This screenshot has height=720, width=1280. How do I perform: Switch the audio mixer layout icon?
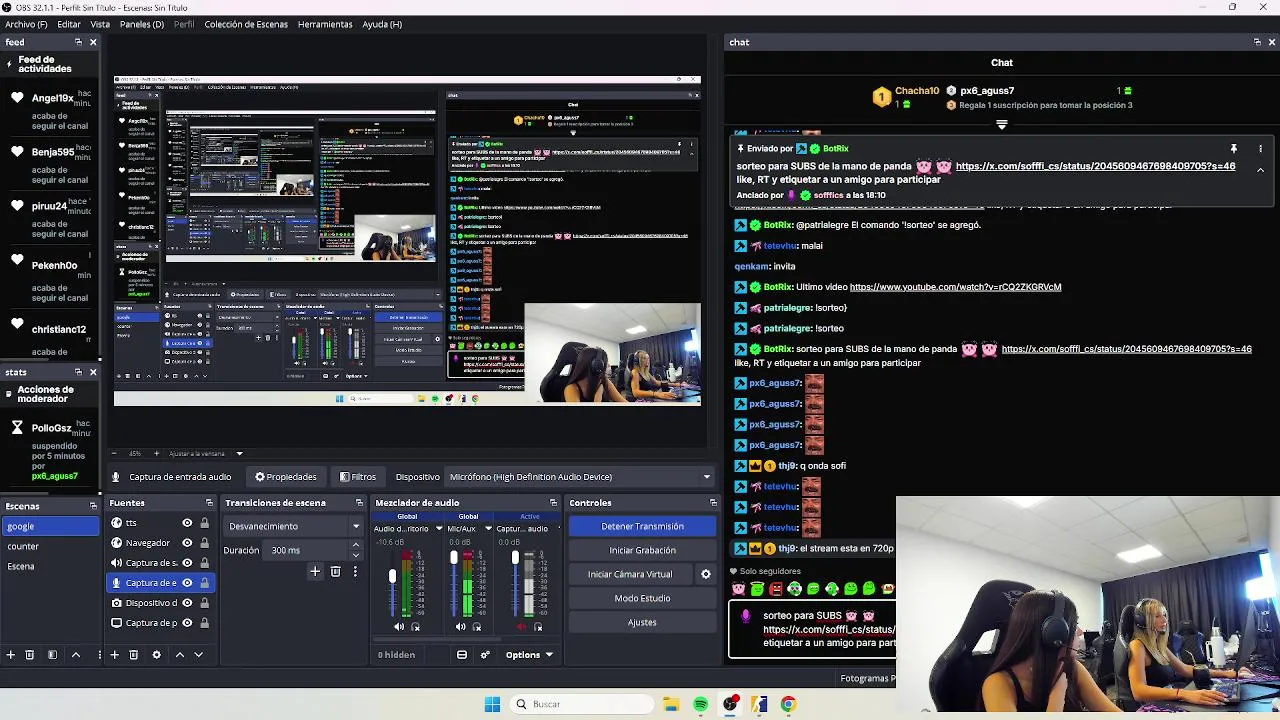tap(462, 655)
